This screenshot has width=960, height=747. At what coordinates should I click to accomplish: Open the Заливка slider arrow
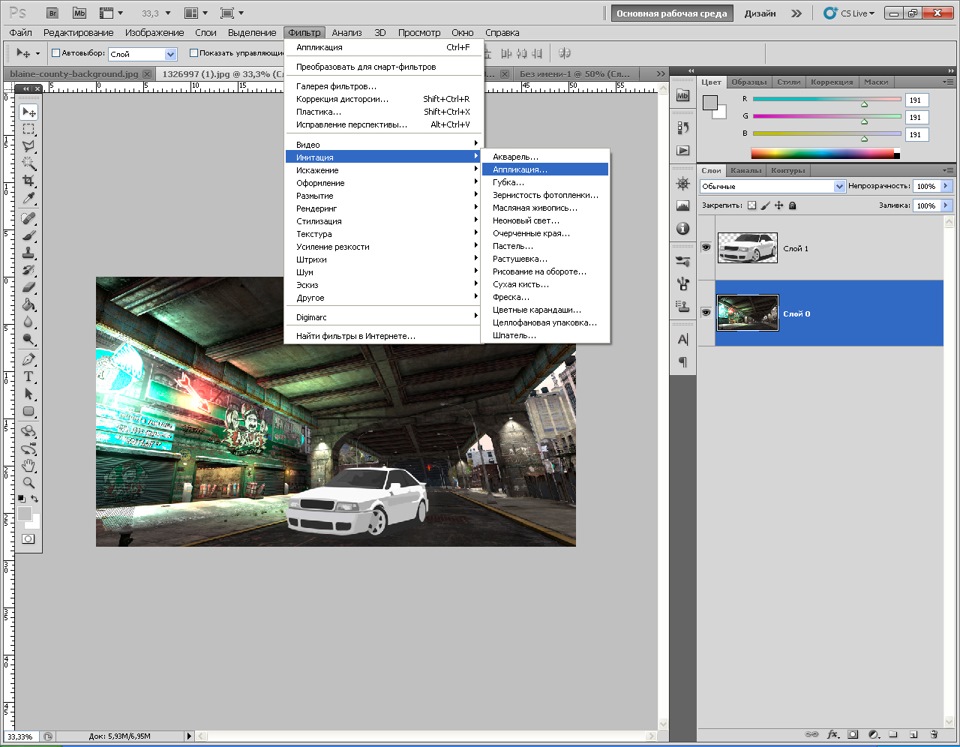pos(947,206)
